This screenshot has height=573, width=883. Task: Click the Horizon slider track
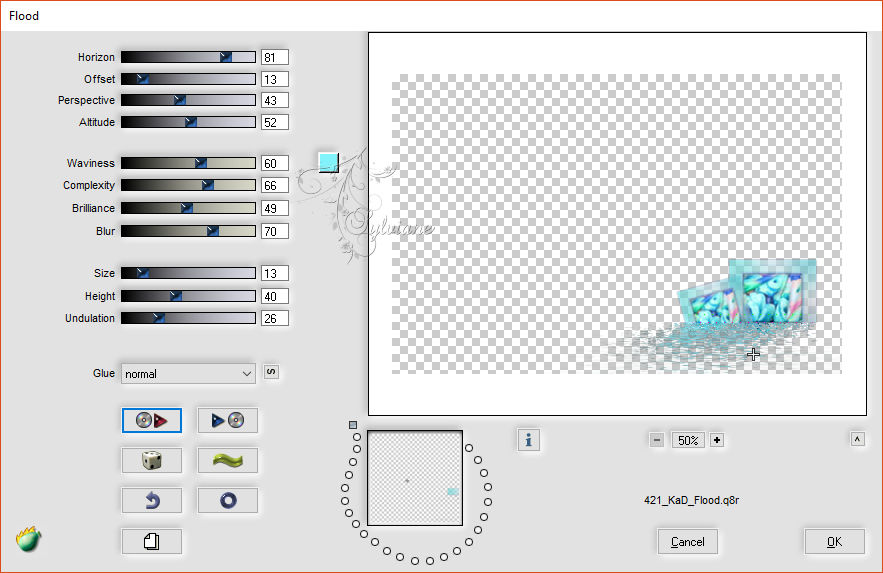click(x=188, y=57)
